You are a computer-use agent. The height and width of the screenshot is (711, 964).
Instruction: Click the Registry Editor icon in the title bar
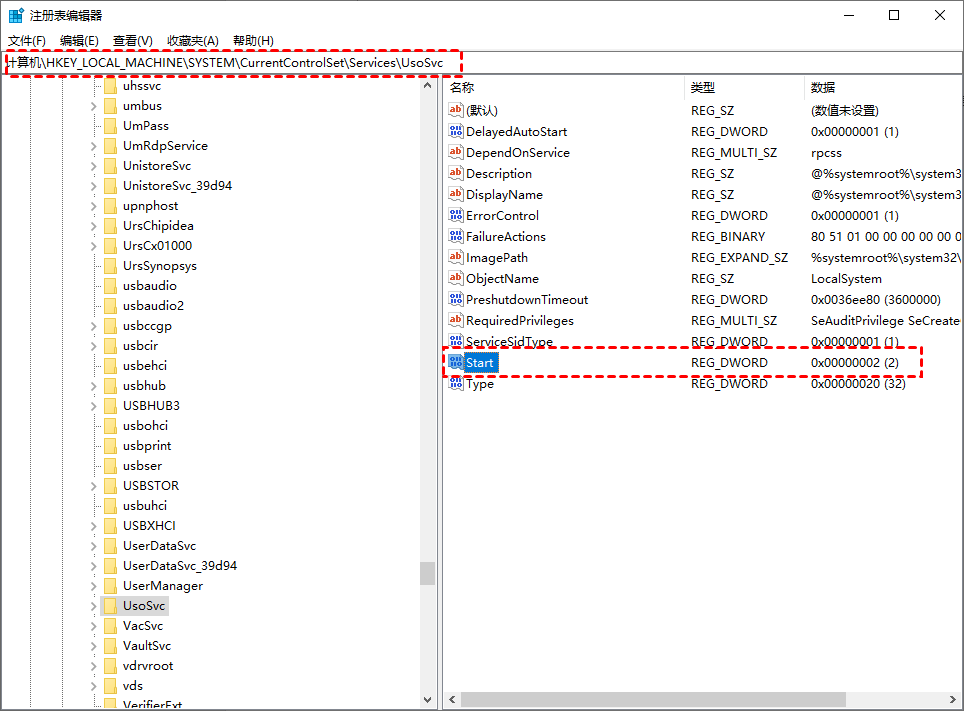15,14
